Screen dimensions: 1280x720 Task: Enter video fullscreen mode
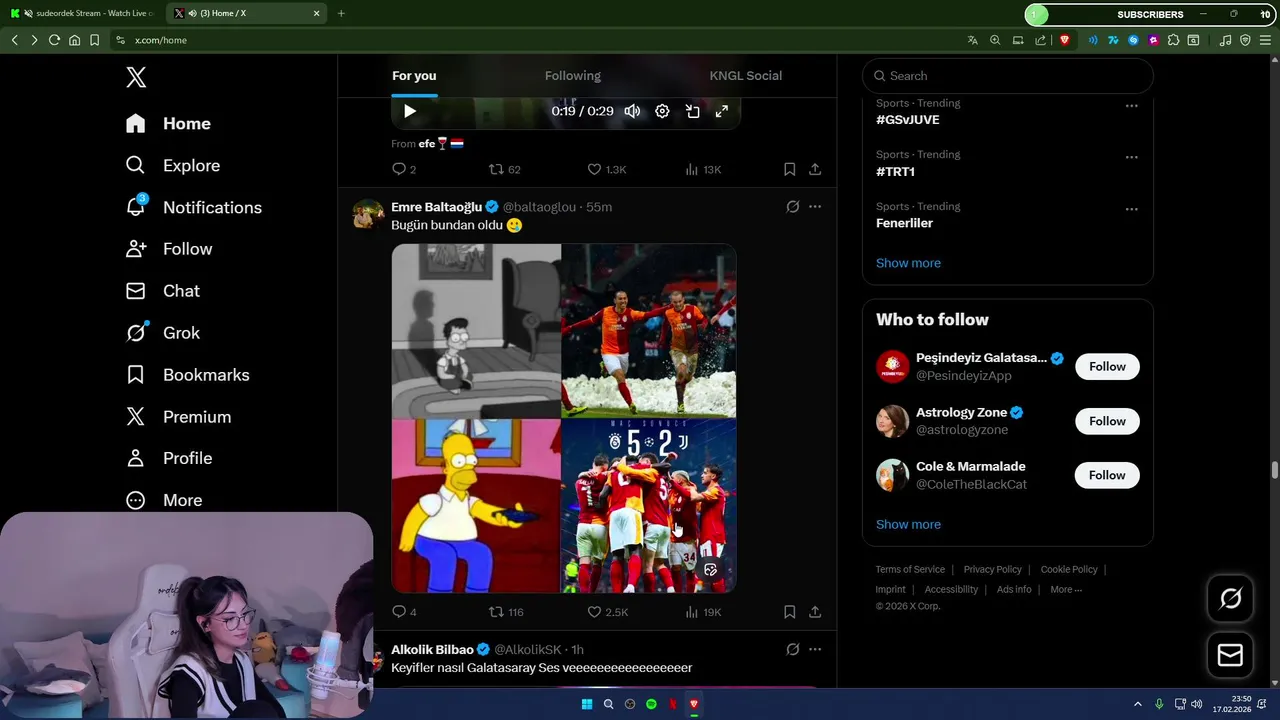pyautogui.click(x=721, y=111)
